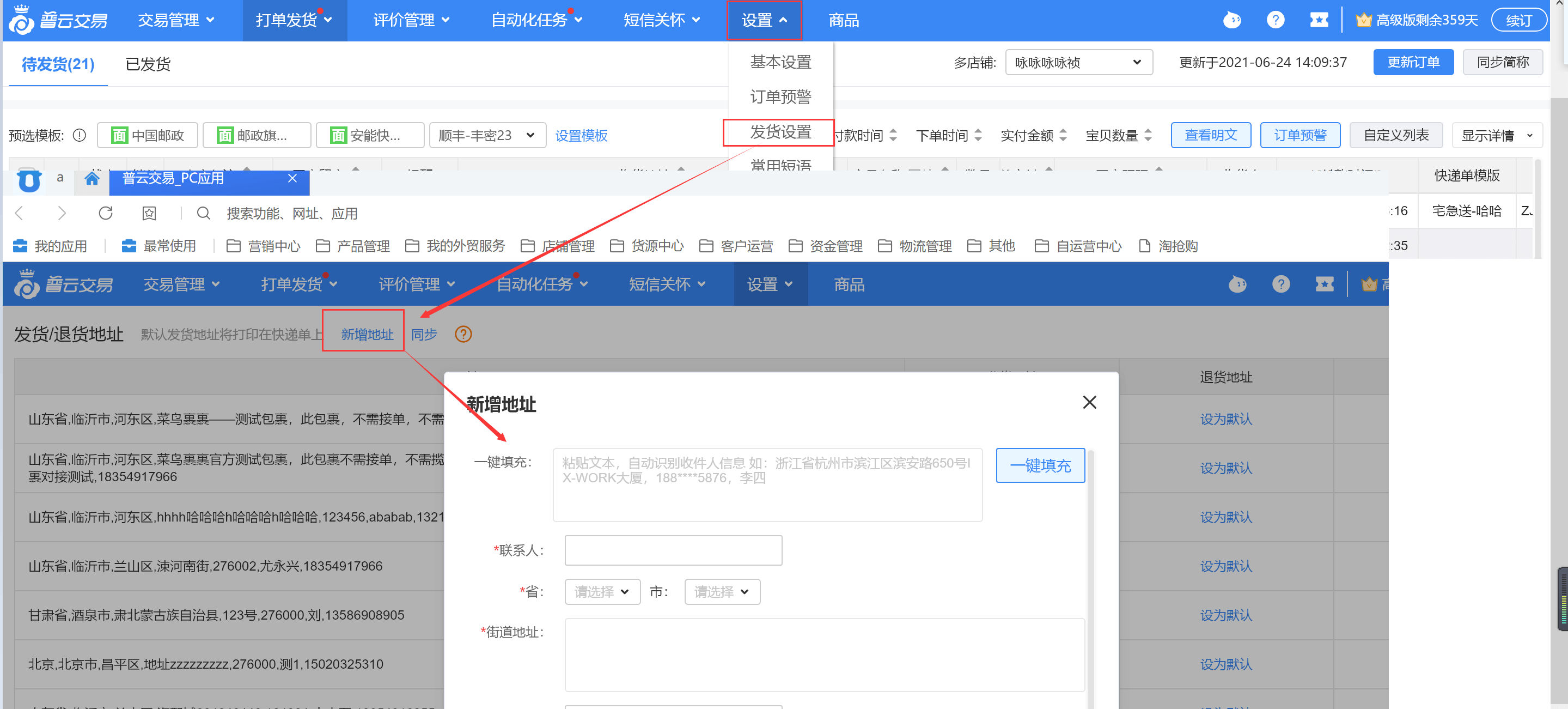
Task: Click the browser refresh icon
Action: coord(105,213)
